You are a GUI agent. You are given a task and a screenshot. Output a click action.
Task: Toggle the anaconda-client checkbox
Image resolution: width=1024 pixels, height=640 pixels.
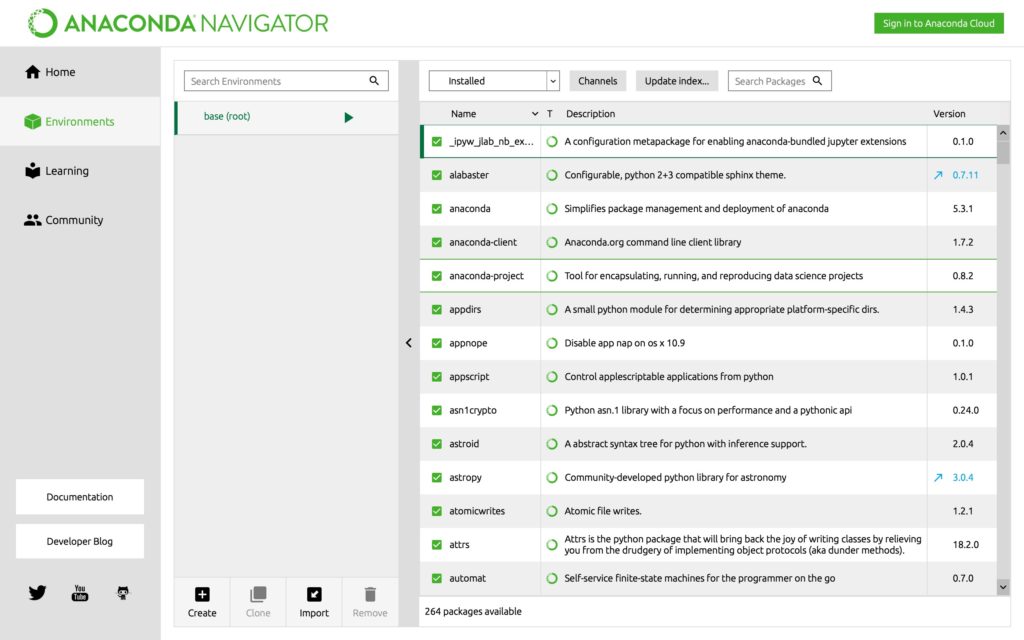437,242
